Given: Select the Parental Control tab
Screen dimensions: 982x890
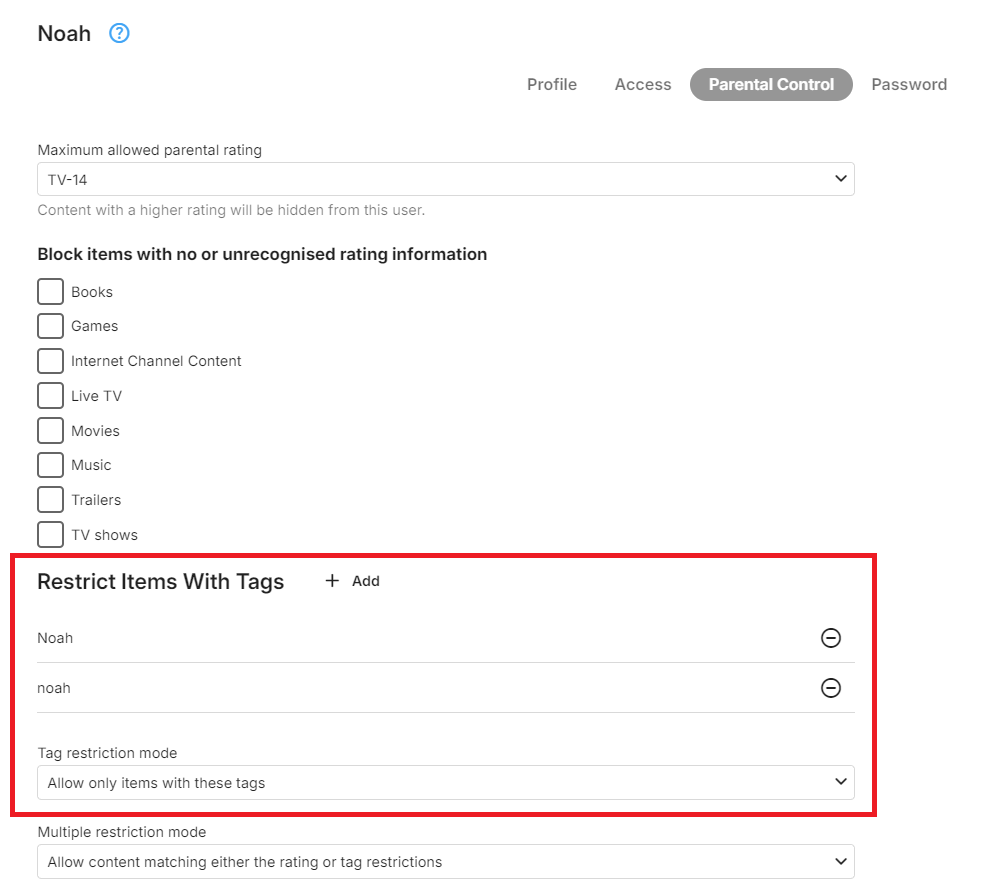Looking at the screenshot, I should point(771,85).
